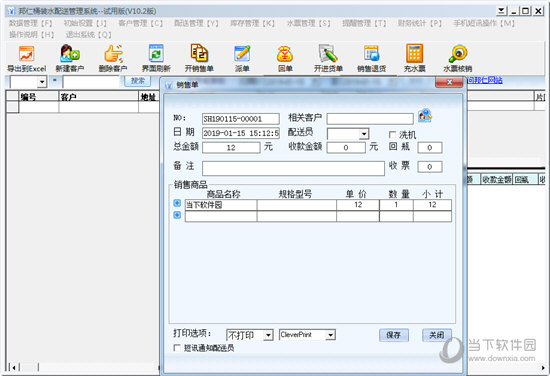Click the 关闭 button in sales dialog

pos(437,335)
